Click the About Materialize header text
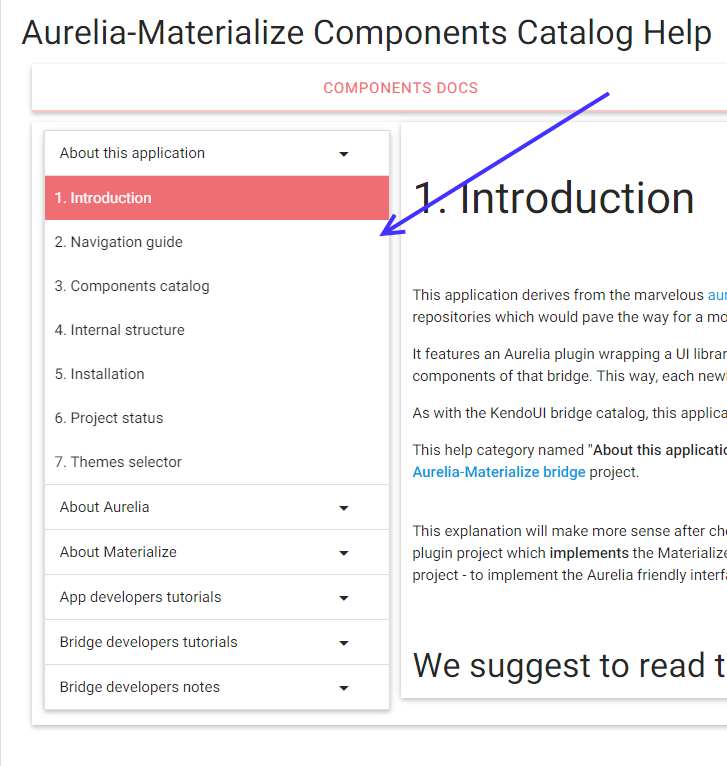Image resolution: width=727 pixels, height=766 pixels. coord(117,552)
